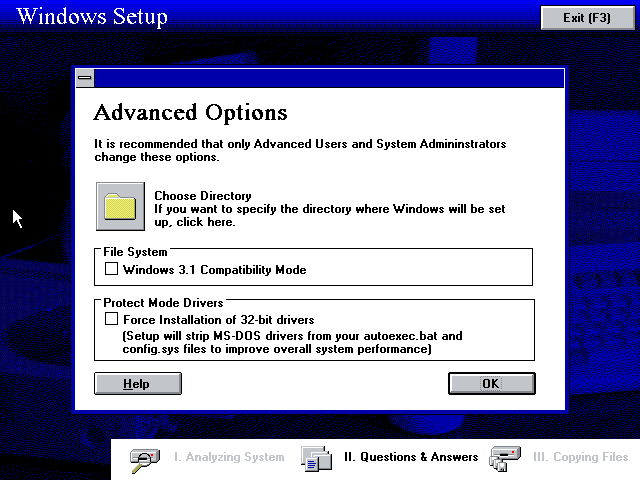Enable Windows 3.1 Compatibility Mode checkbox
The image size is (640, 480).
point(111,269)
